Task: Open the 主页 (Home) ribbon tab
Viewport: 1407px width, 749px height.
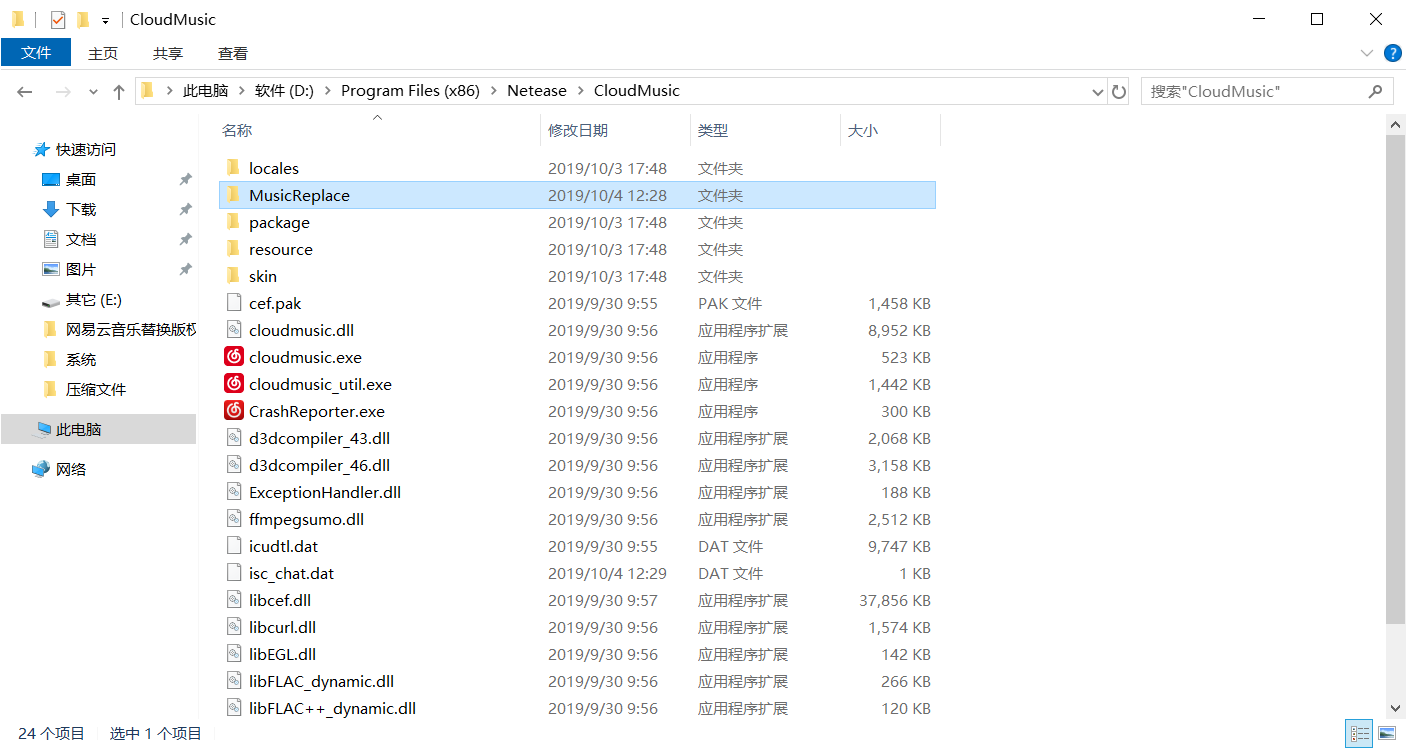Action: click(103, 53)
